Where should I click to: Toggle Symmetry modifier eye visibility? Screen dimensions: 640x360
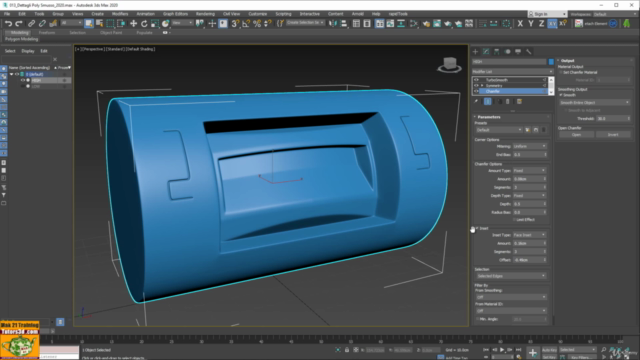pyautogui.click(x=476, y=86)
